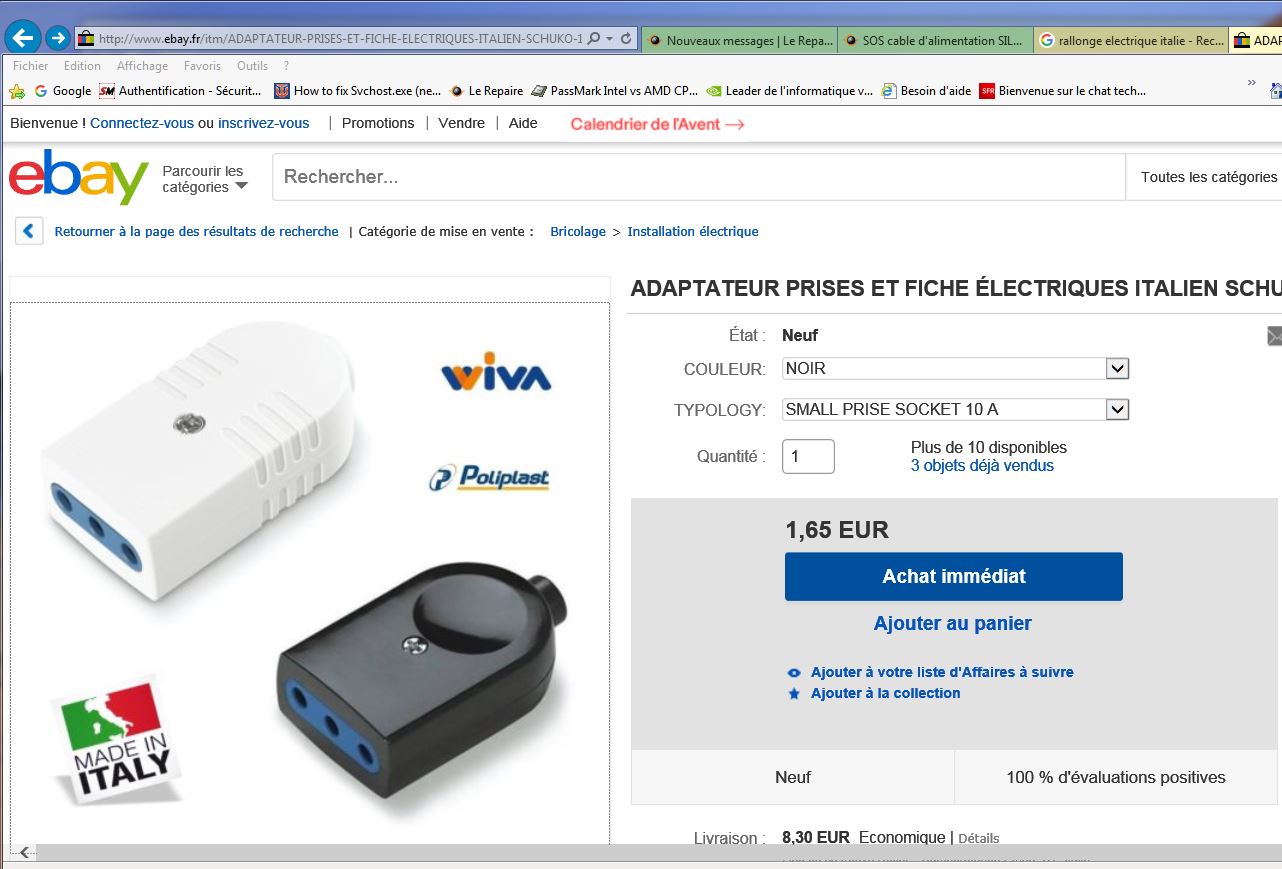Click the blue back chevron beside Retourner
Screen dimensions: 1282x869
(29, 231)
